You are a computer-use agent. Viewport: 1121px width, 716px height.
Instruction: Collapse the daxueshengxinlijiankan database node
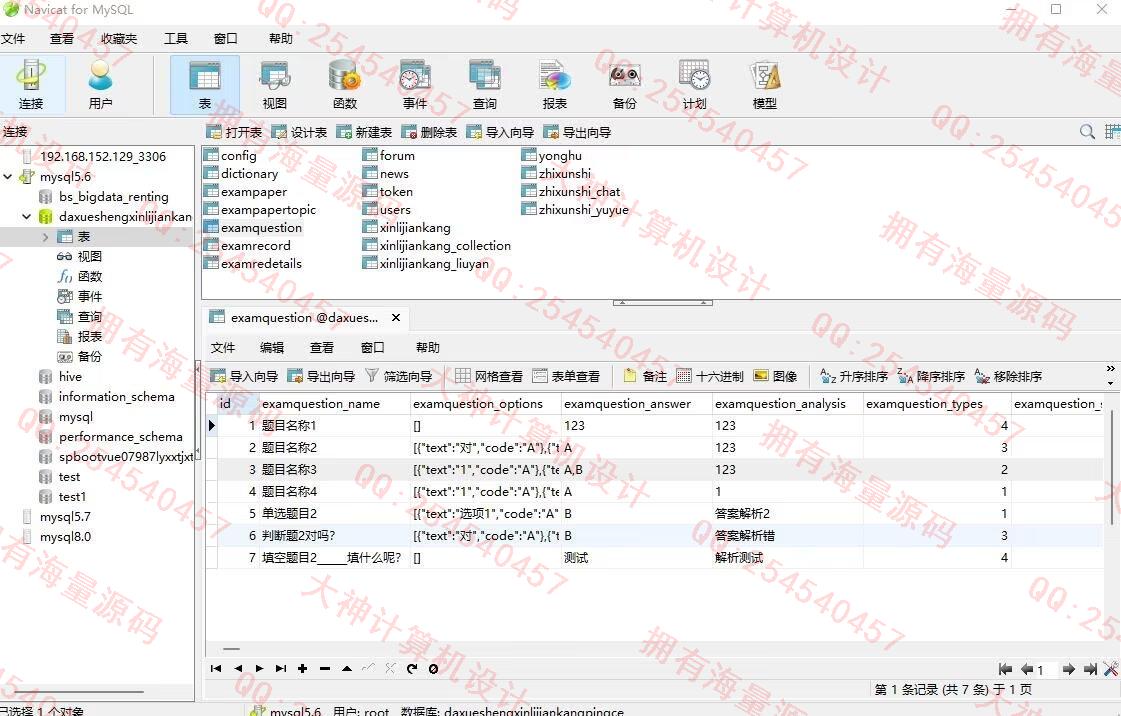click(x=26, y=217)
